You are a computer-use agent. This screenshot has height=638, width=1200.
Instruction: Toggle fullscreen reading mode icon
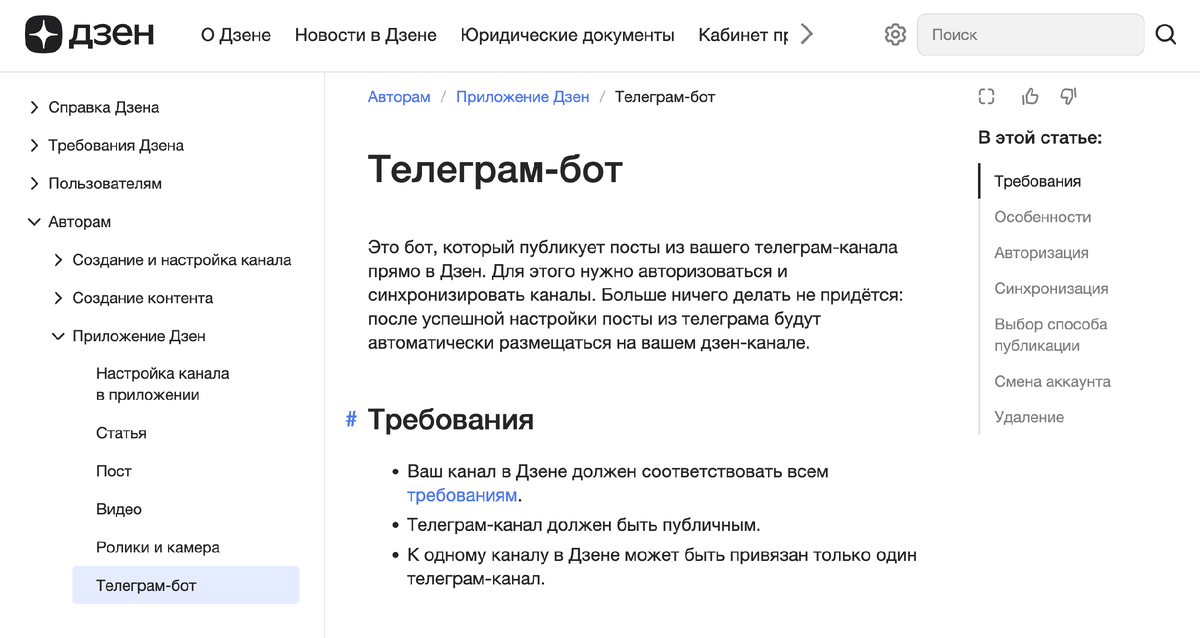[987, 97]
